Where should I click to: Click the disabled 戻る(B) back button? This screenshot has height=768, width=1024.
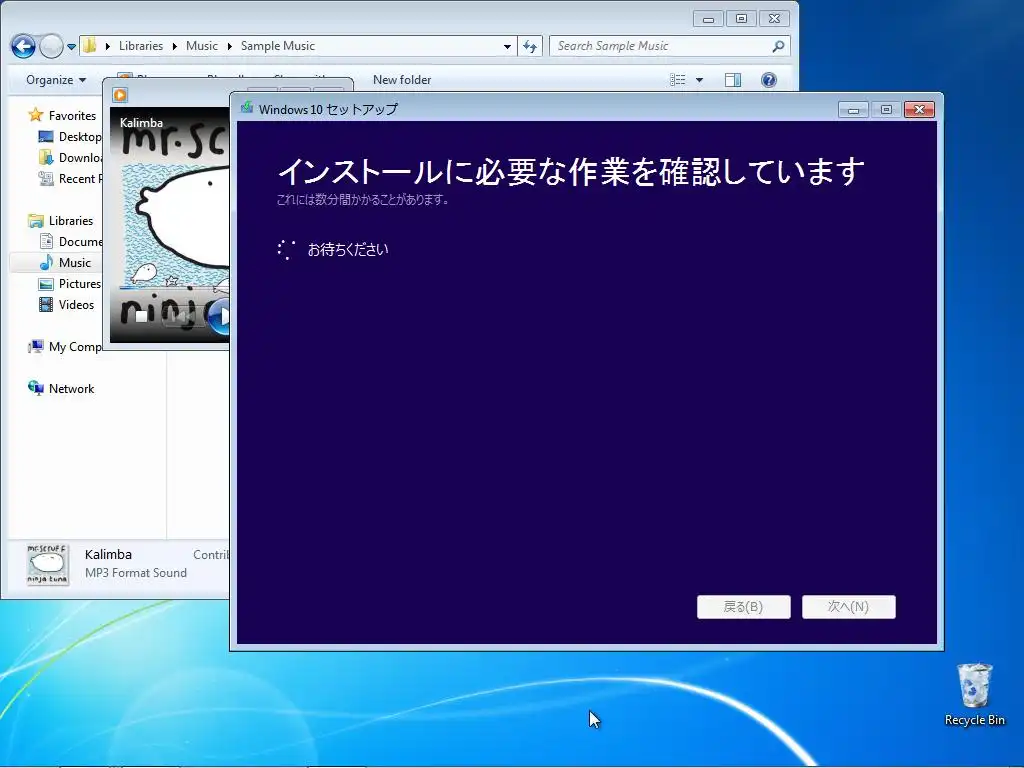[744, 607]
